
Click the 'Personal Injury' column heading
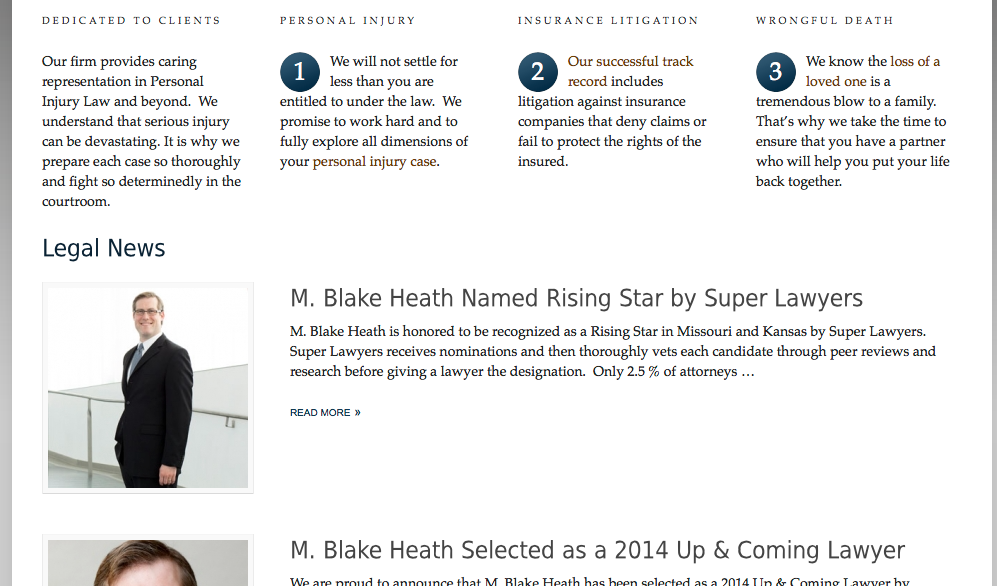[x=348, y=20]
